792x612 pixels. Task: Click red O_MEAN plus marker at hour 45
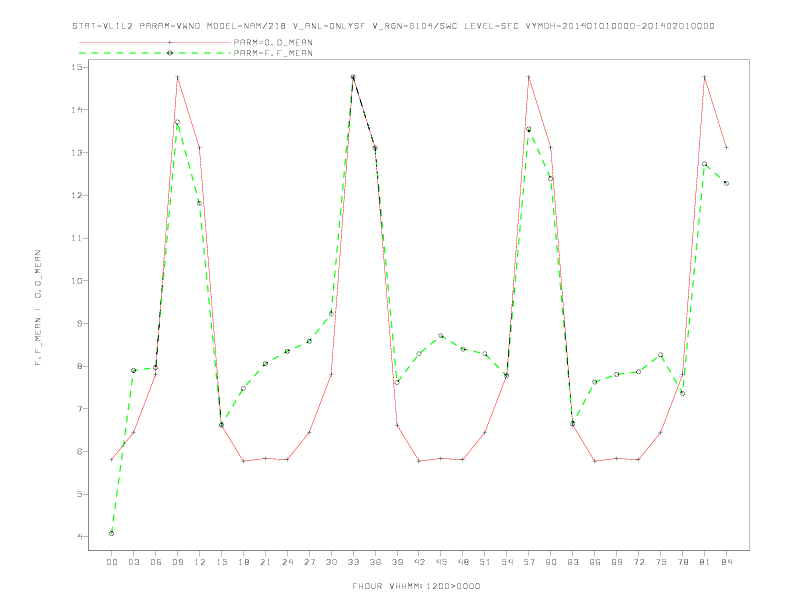coord(441,458)
